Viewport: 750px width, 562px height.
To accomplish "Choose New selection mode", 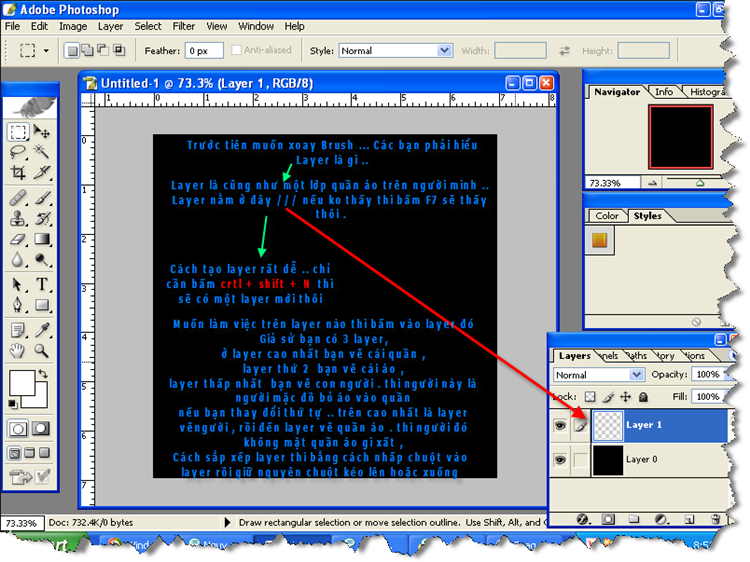I will (72, 50).
